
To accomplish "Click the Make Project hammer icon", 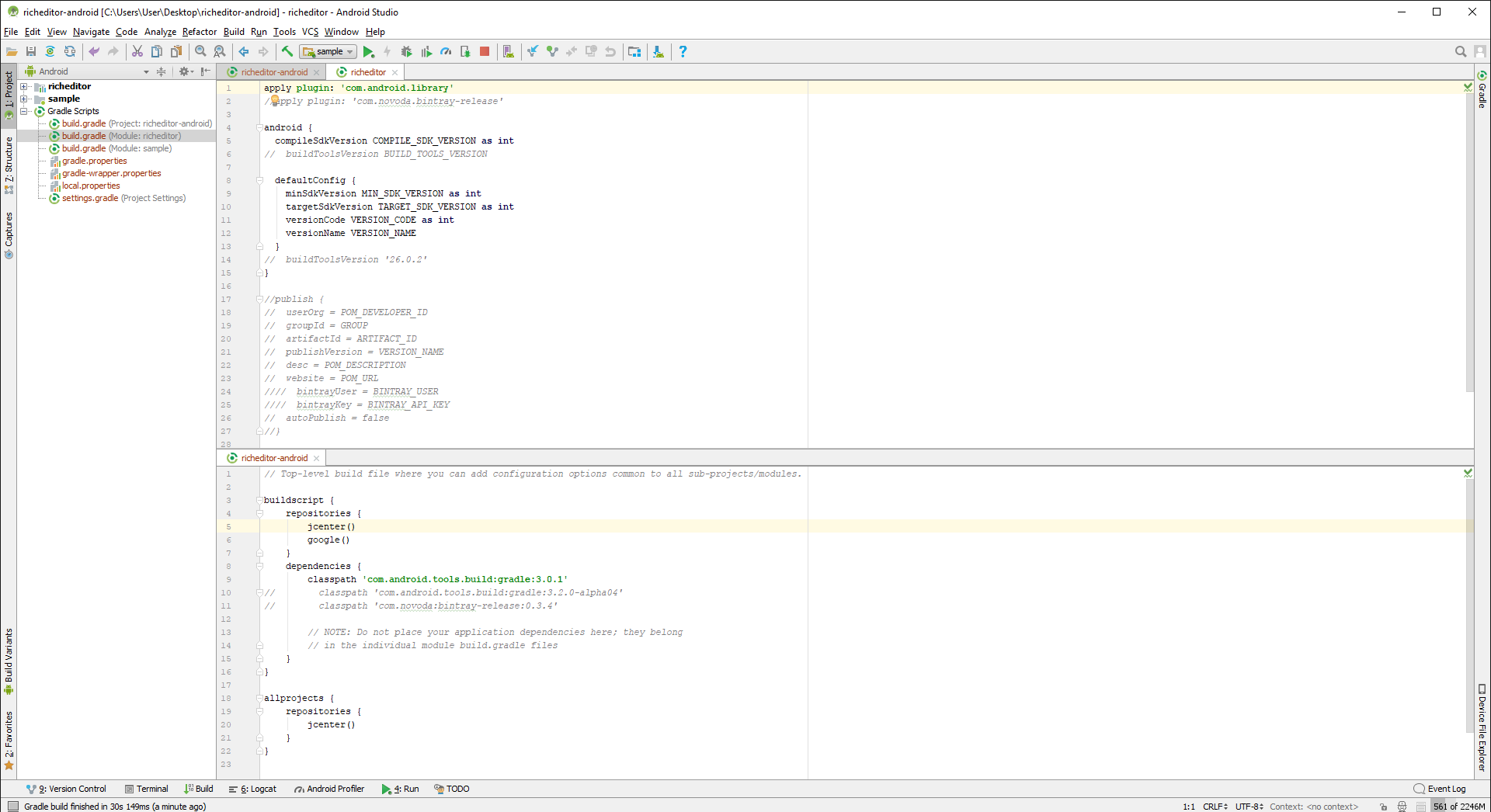I will (287, 51).
